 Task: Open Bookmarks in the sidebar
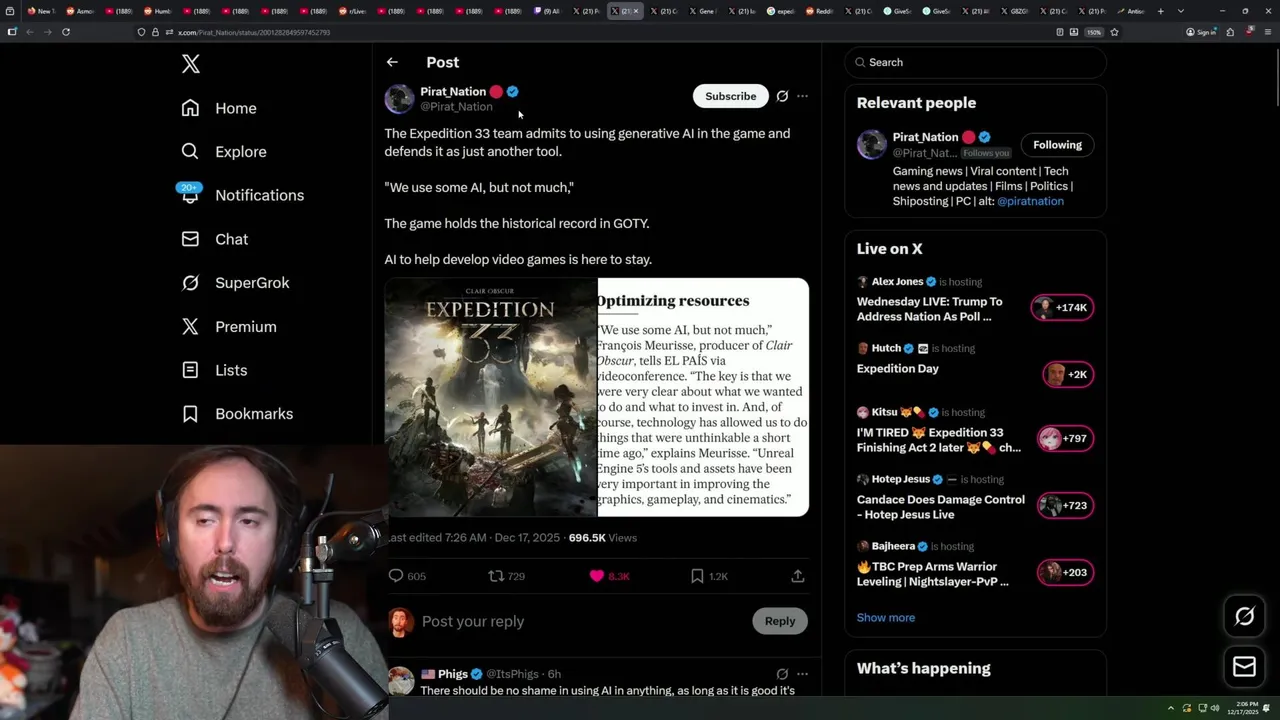[237, 414]
